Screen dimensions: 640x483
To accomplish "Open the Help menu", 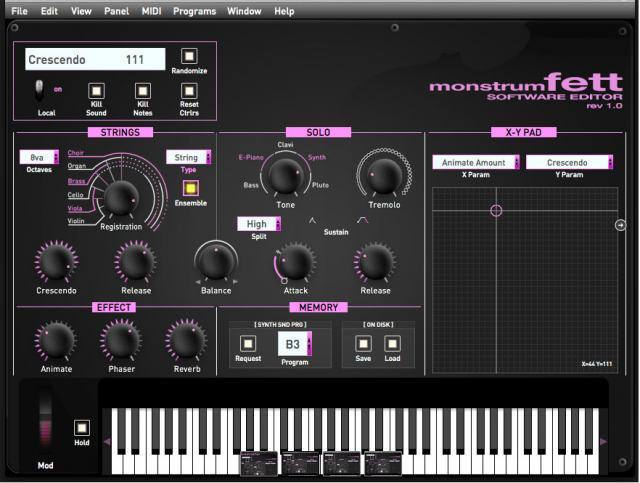I will (284, 11).
